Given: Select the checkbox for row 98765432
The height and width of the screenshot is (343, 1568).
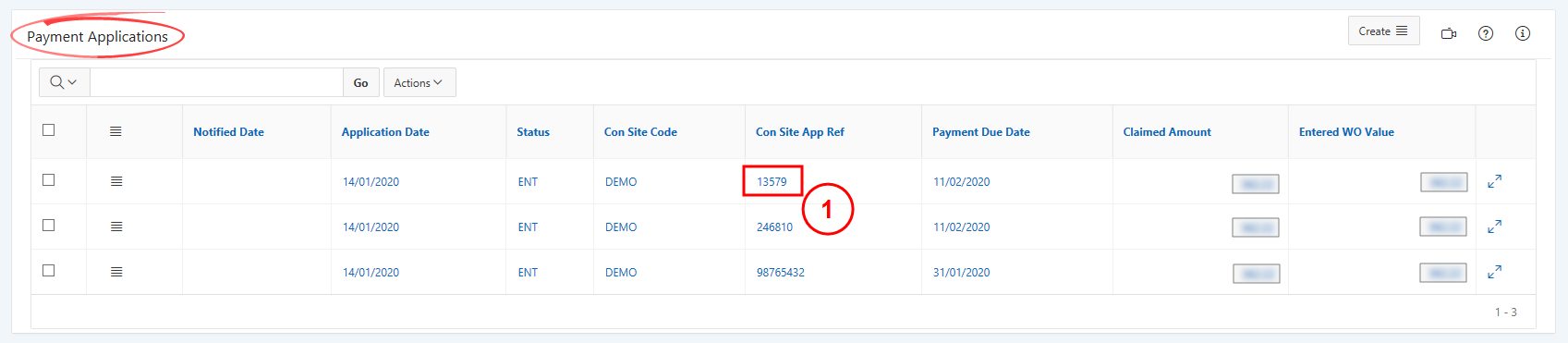Looking at the screenshot, I should pyautogui.click(x=49, y=271).
